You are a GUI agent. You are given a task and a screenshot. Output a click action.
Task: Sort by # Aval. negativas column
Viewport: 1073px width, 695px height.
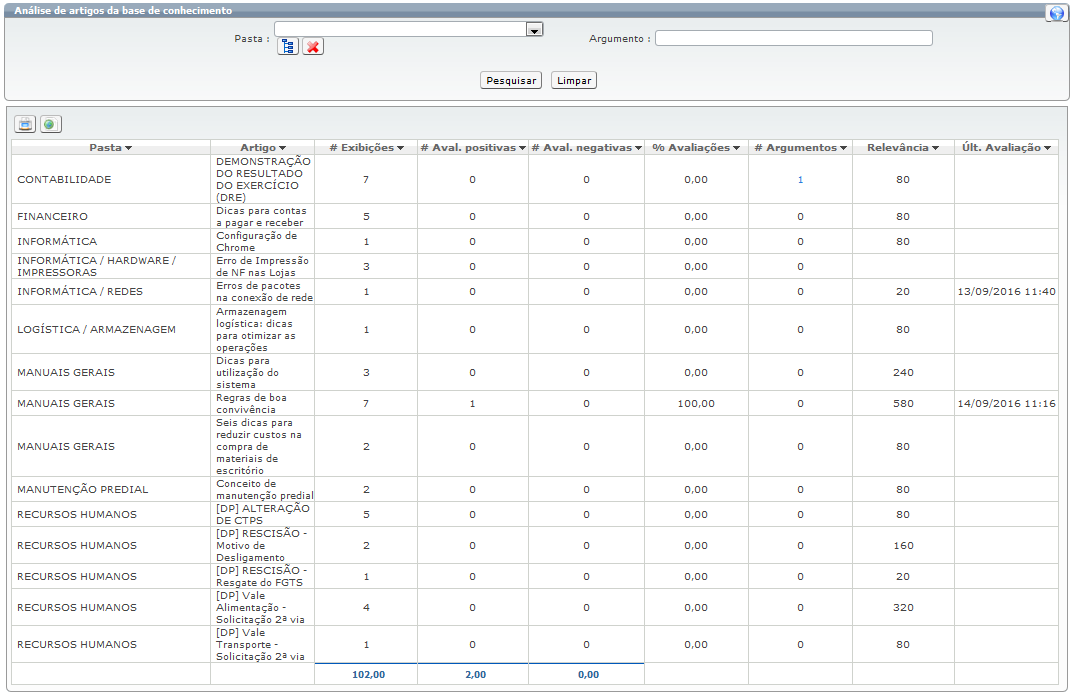[586, 148]
